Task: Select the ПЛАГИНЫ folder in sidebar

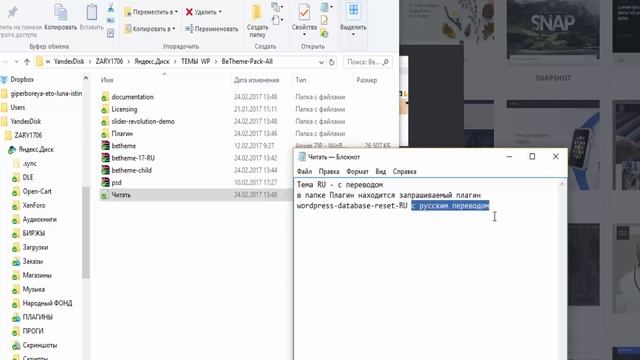Action: coord(38,317)
